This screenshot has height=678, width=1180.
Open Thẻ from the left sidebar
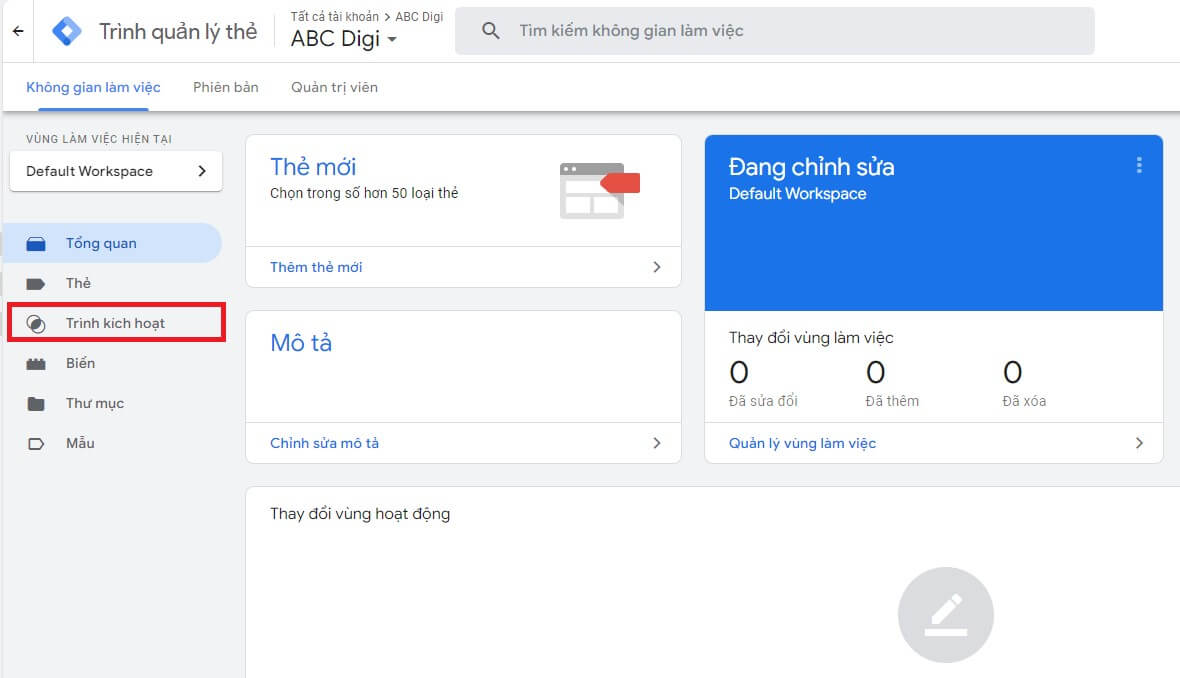click(79, 283)
